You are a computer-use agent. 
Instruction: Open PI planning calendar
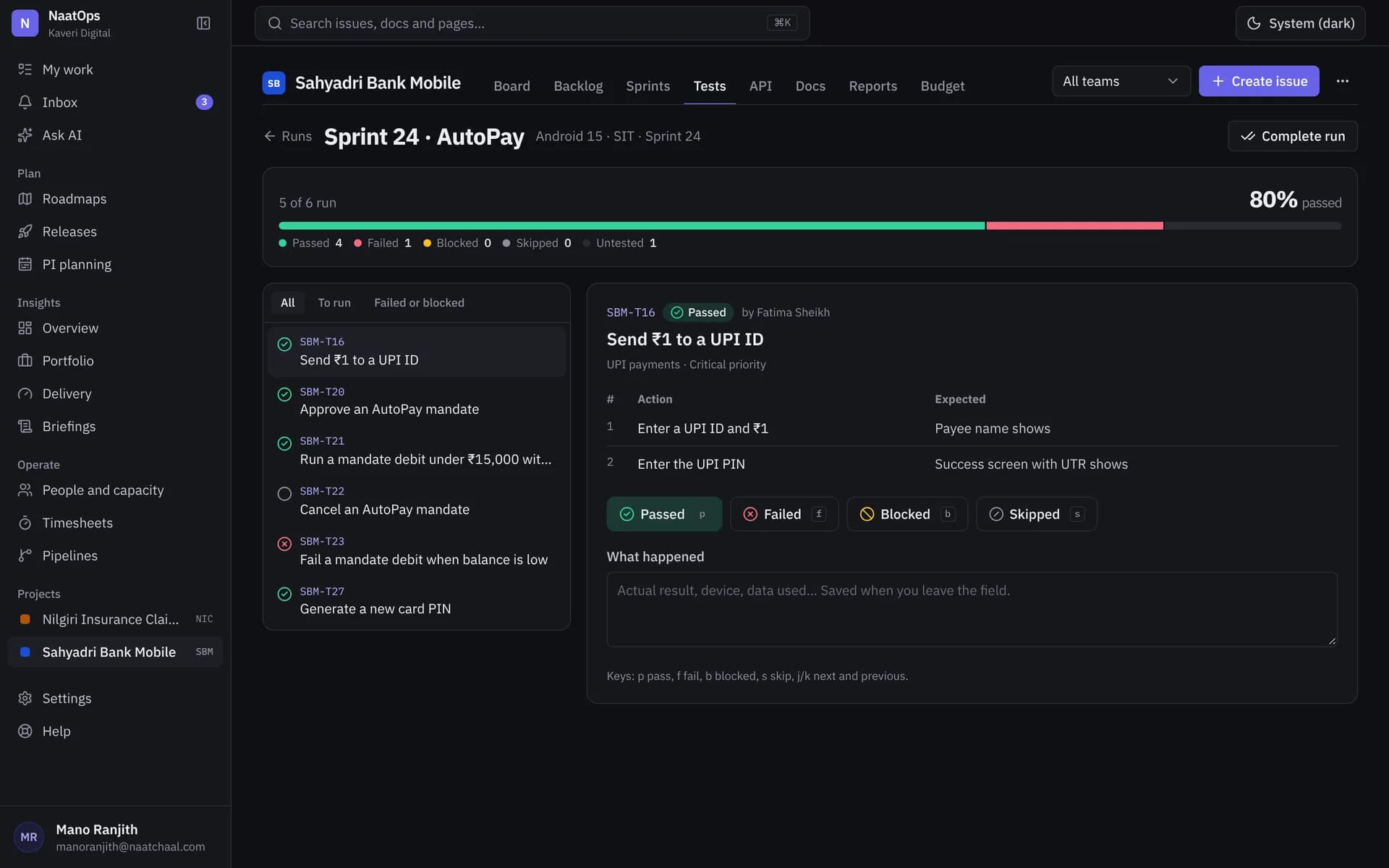click(x=115, y=264)
